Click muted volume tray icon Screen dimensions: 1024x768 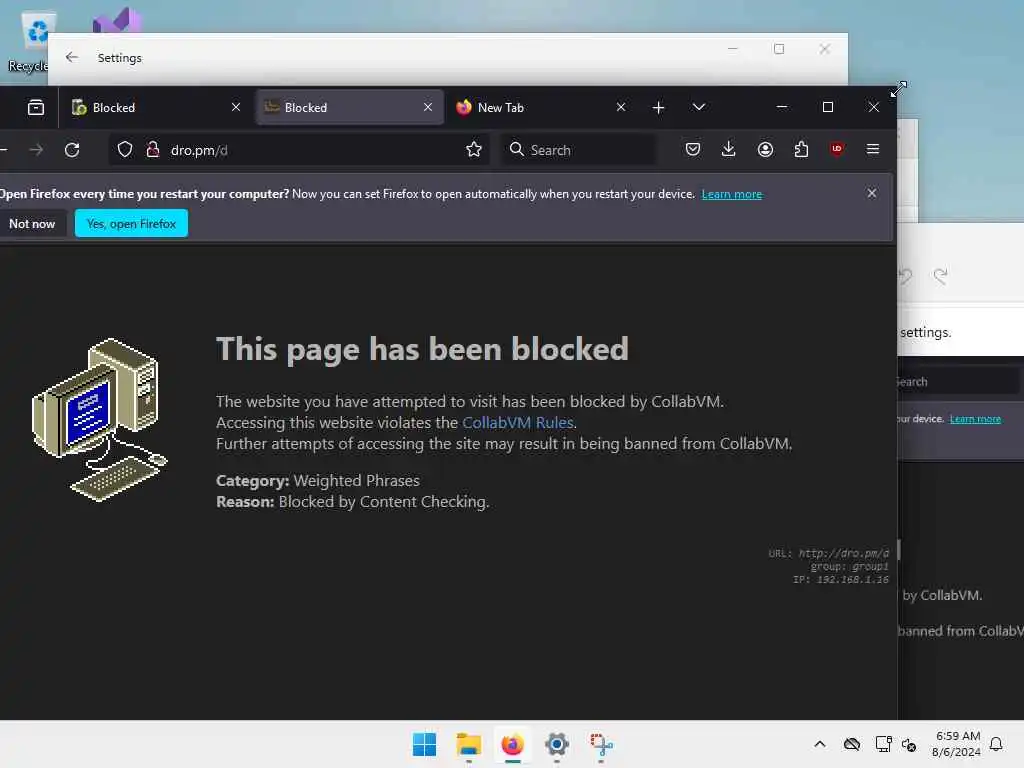909,744
